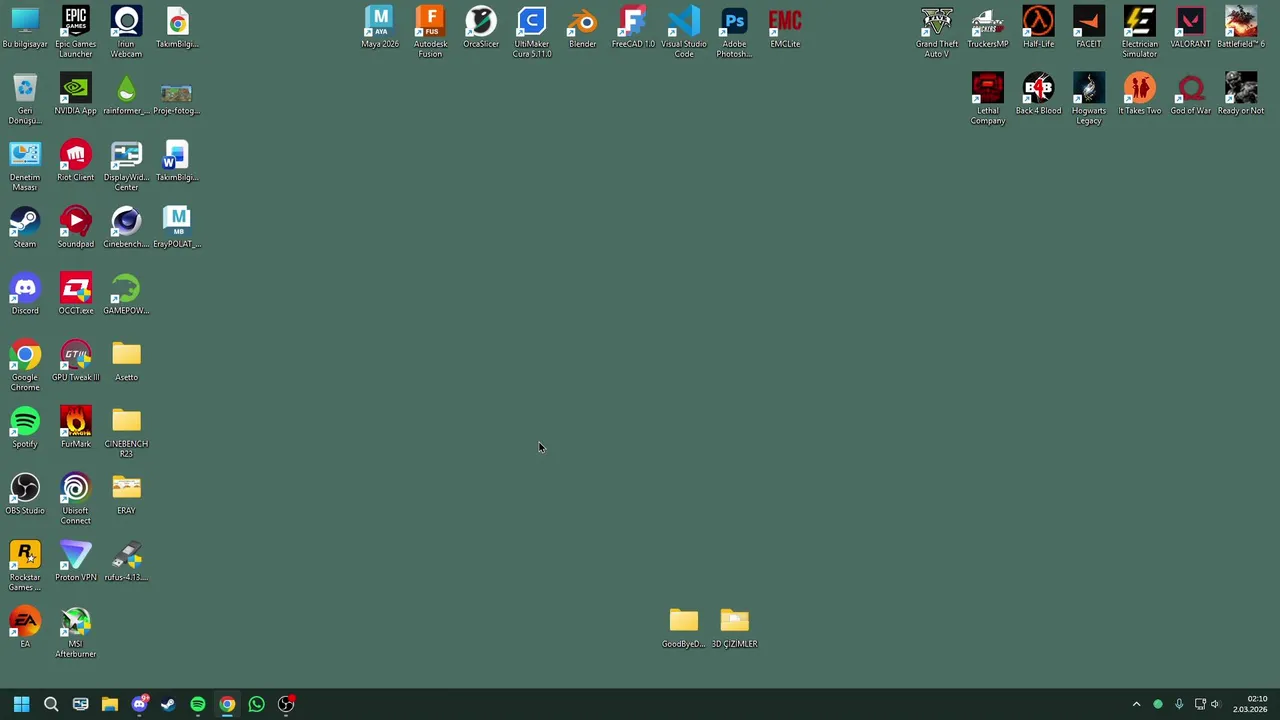Launch Adobe Photoshop shortcut
1280x720 pixels.
[734, 31]
